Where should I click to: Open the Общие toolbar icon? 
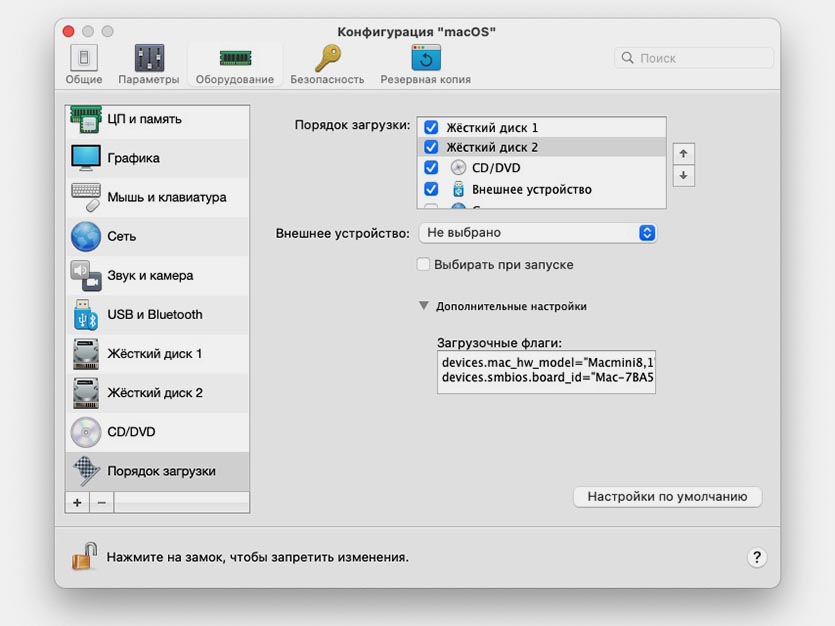pyautogui.click(x=84, y=57)
